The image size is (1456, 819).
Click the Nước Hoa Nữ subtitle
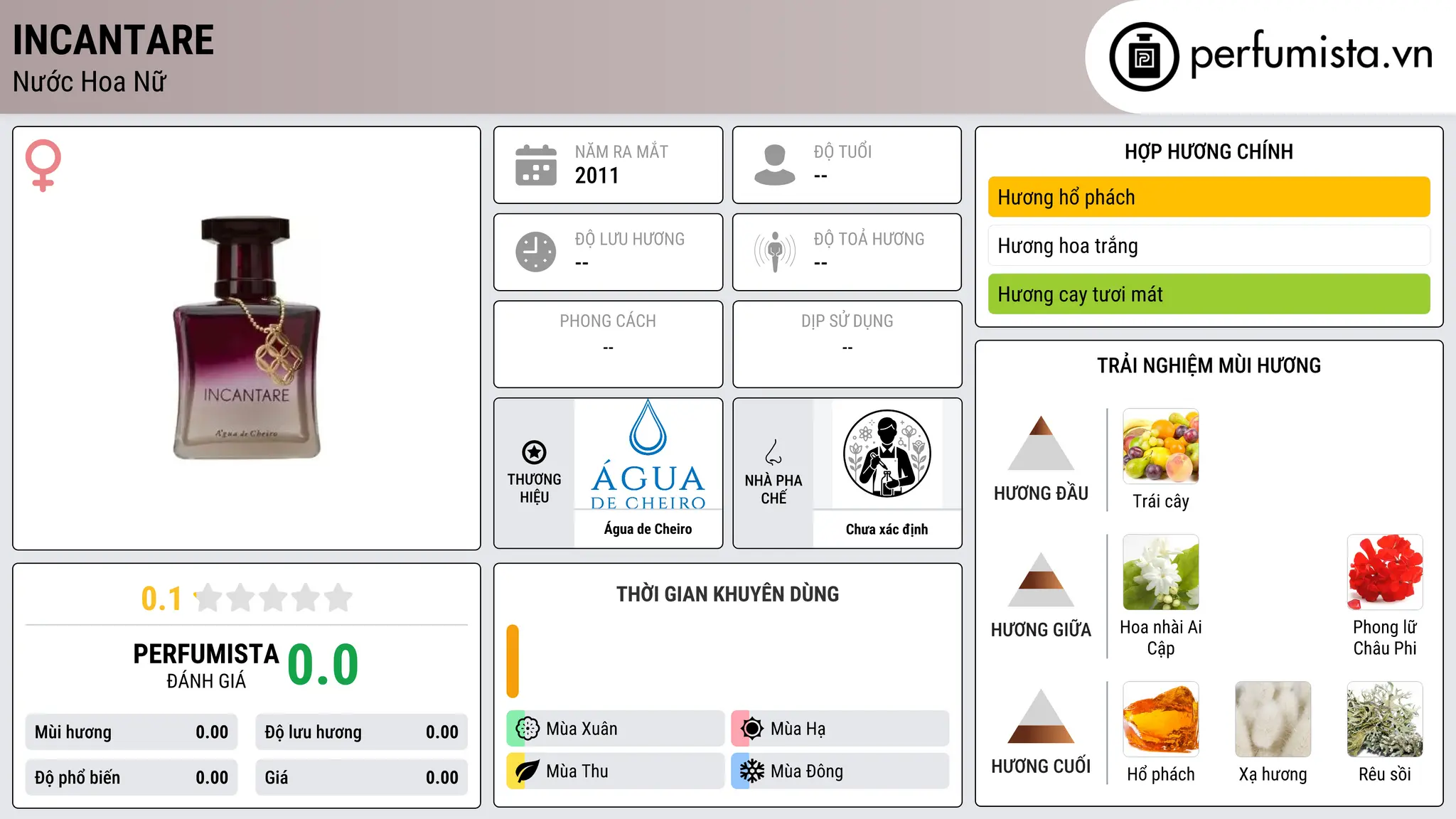pyautogui.click(x=90, y=82)
